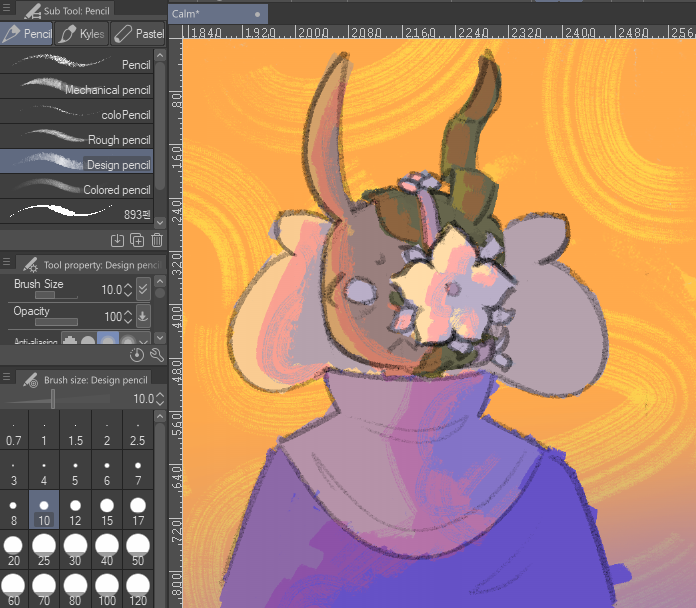Set brush size preset 25
The height and width of the screenshot is (608, 696).
[x=44, y=549]
